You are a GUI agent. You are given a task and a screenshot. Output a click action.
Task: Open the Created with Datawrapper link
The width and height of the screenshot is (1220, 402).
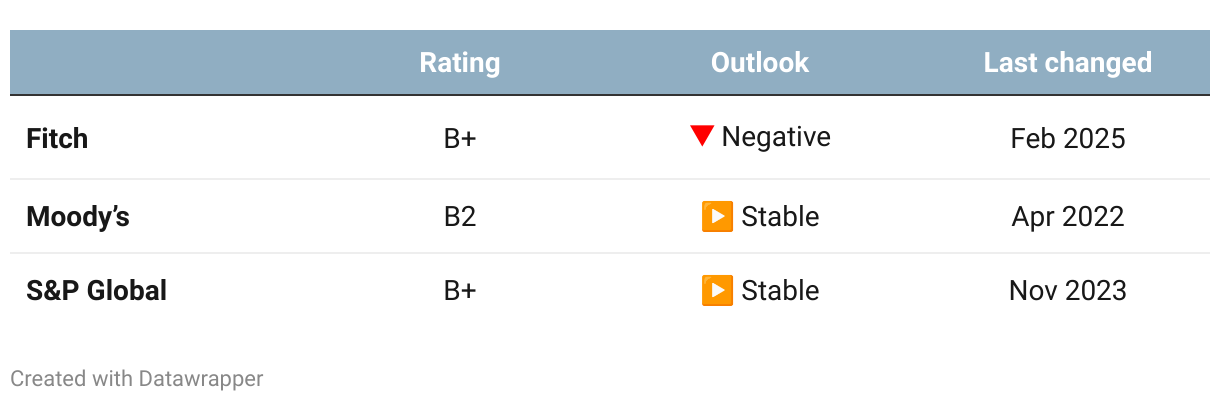click(x=137, y=379)
